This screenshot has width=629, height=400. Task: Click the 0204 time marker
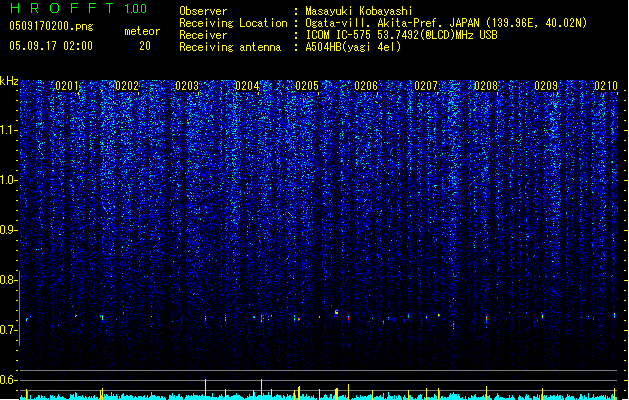(x=247, y=86)
